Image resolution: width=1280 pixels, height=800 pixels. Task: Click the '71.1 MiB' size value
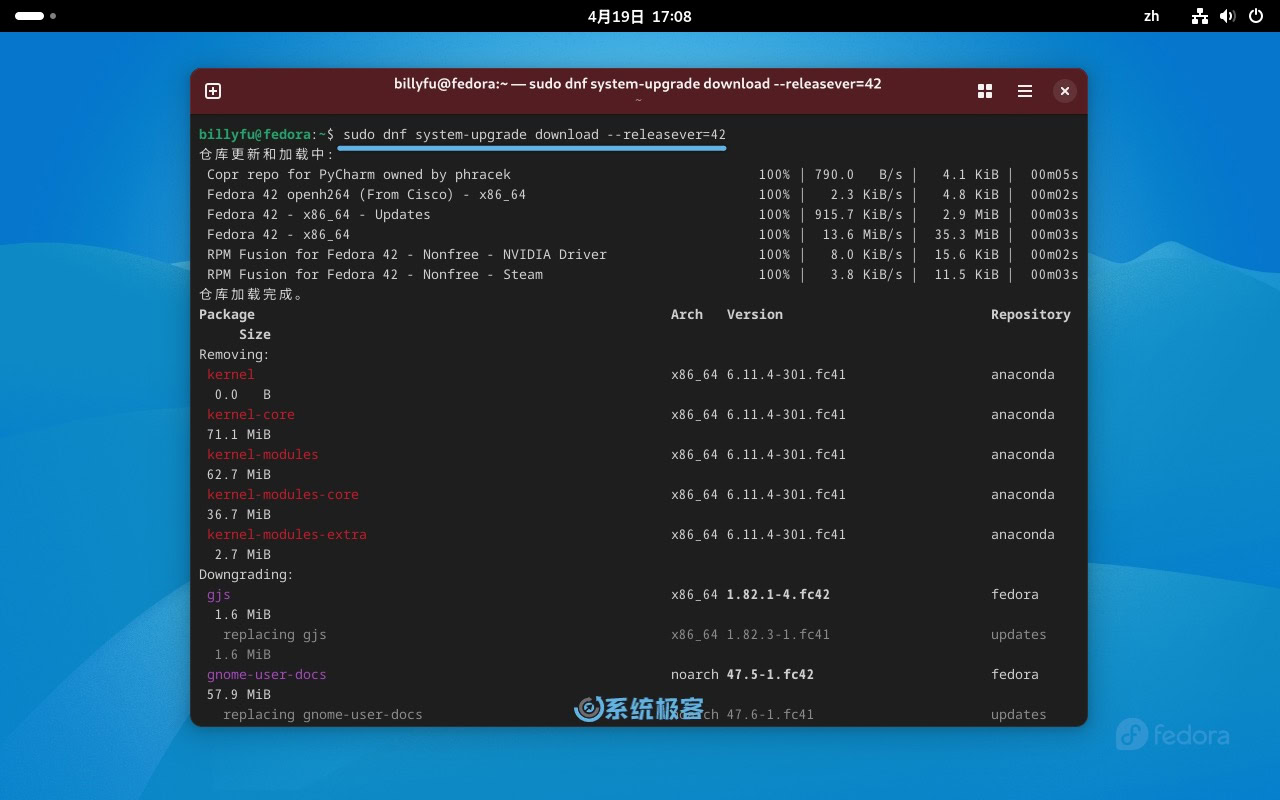(x=239, y=434)
